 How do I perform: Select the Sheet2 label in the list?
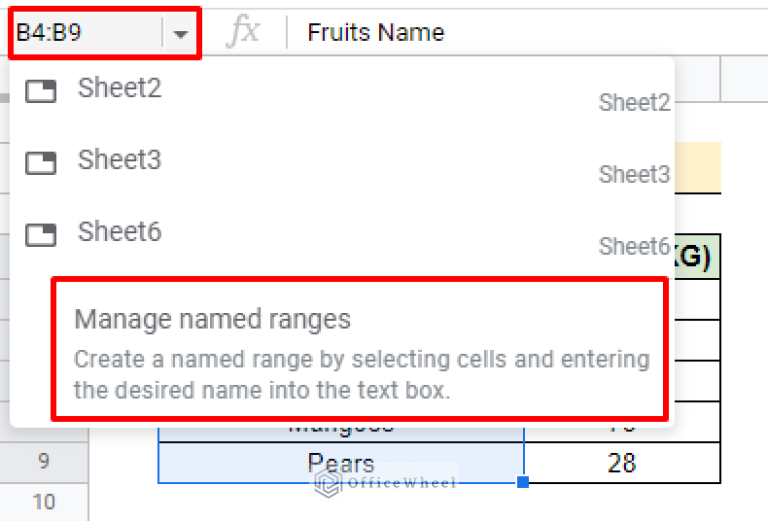pyautogui.click(x=119, y=89)
